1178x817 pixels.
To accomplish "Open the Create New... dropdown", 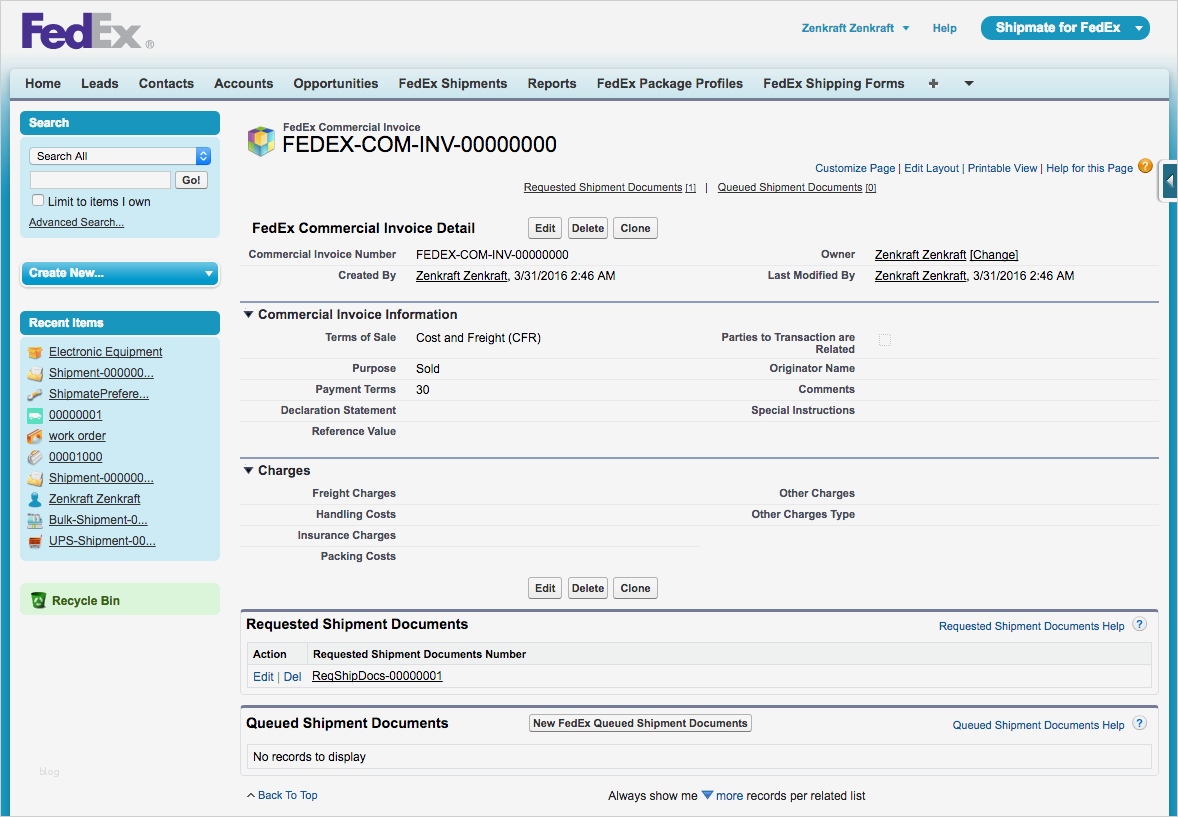I will (x=119, y=273).
